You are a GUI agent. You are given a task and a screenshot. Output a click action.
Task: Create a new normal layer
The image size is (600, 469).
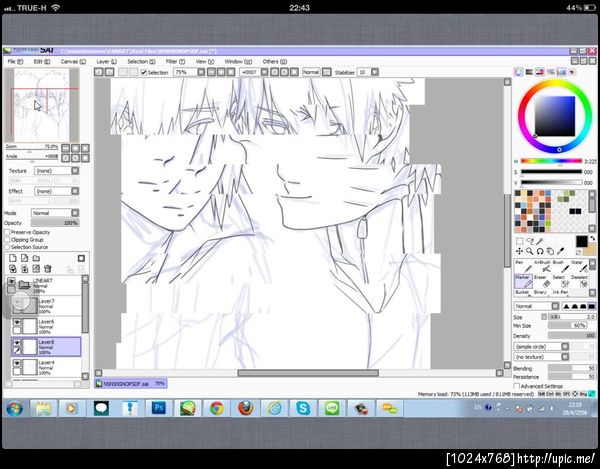click(x=13, y=258)
